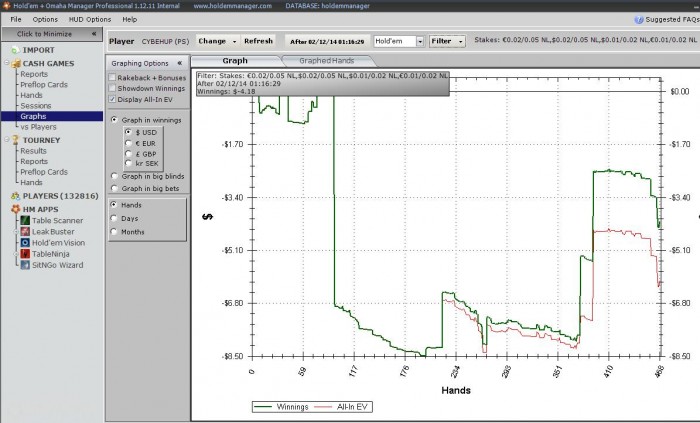Click the Hold'em Manager title bar icon
Image resolution: width=700 pixels, height=423 pixels.
coord(6,5)
